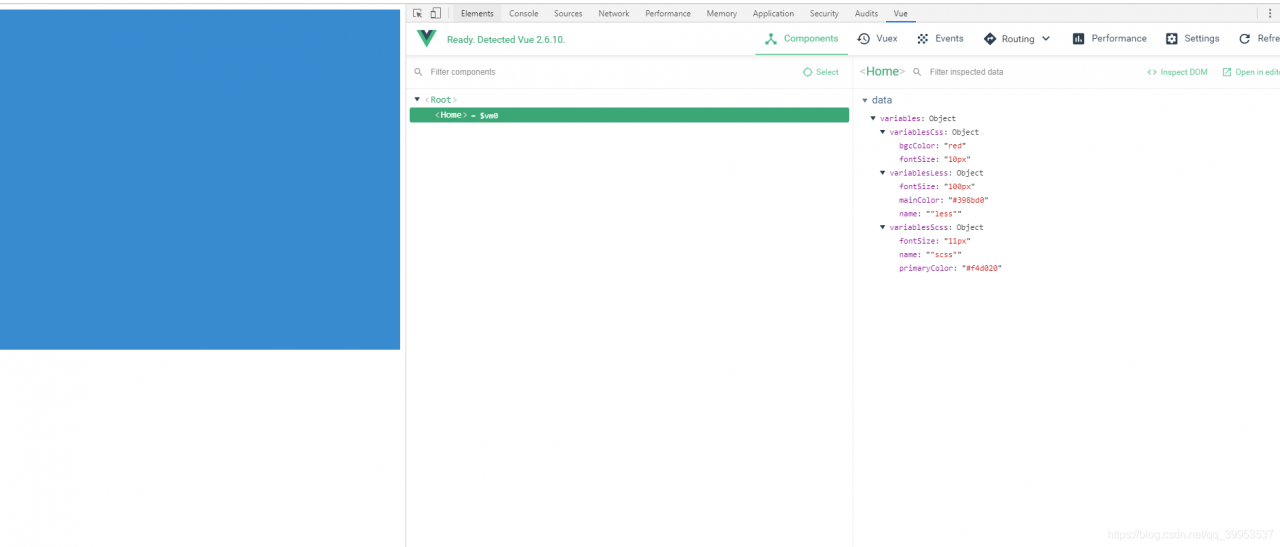The height and width of the screenshot is (547, 1280).
Task: Collapse the variablesCss object
Action: pos(883,132)
